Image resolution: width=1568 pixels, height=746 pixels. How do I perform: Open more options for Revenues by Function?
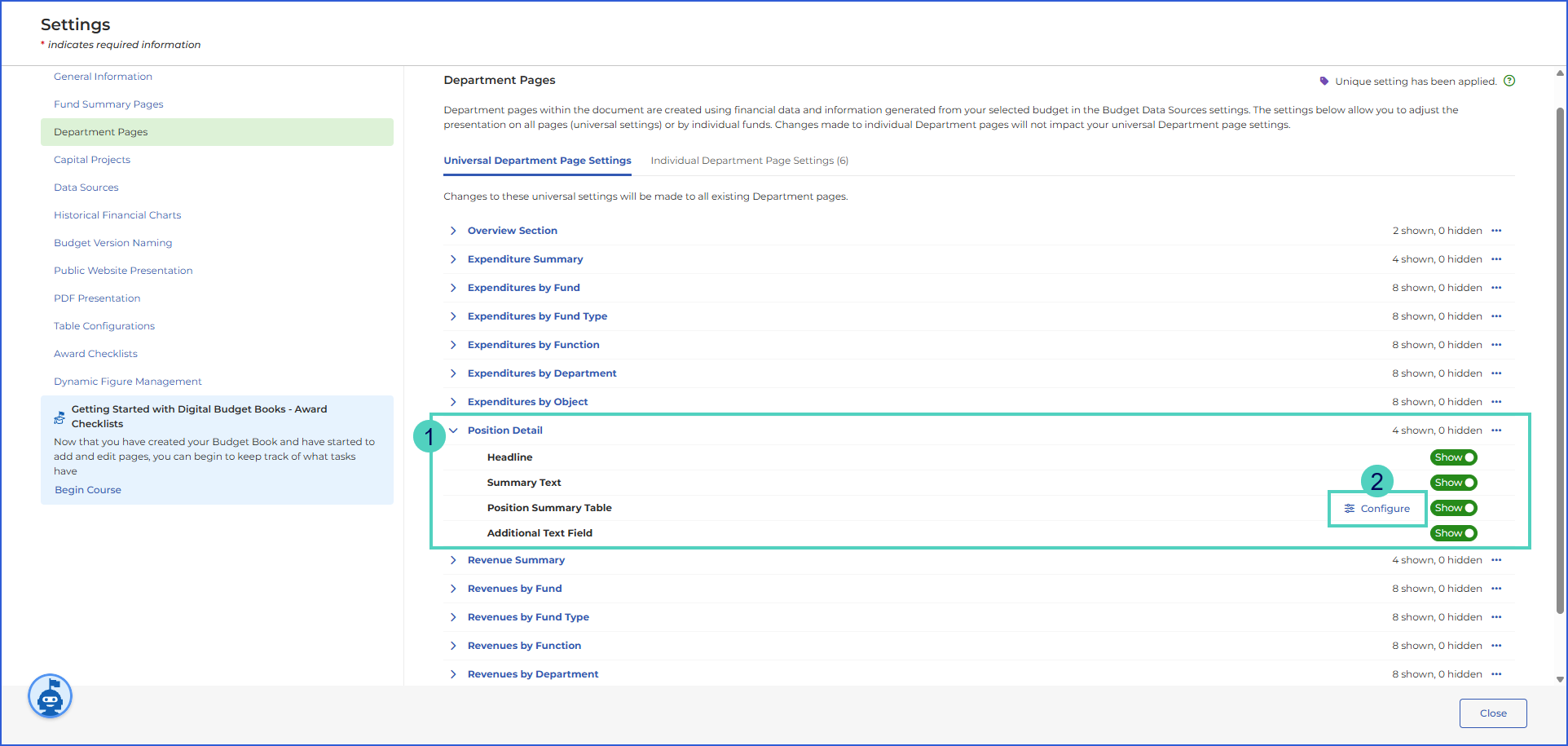point(1496,646)
